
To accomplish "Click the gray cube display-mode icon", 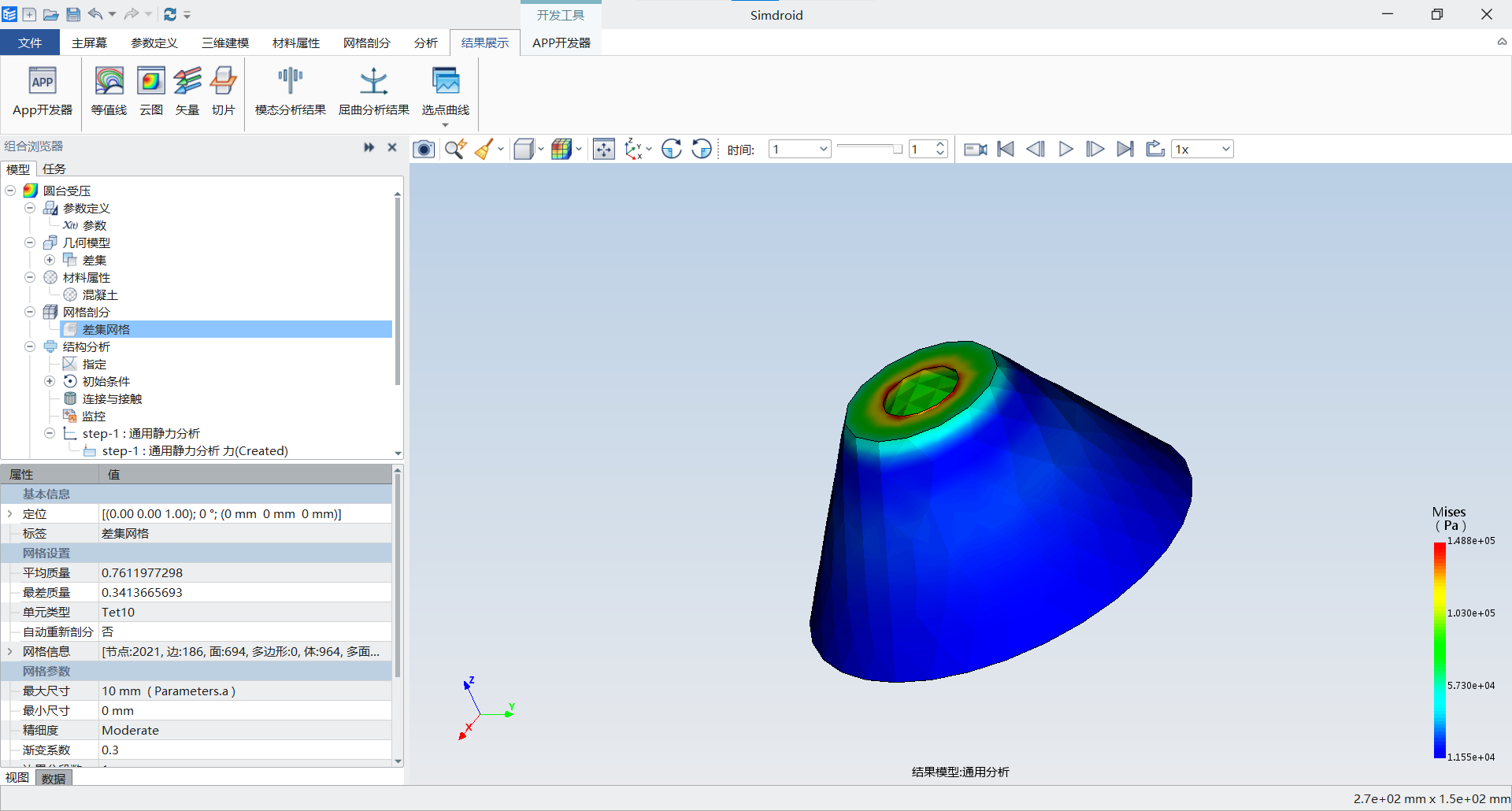I will pos(524,149).
